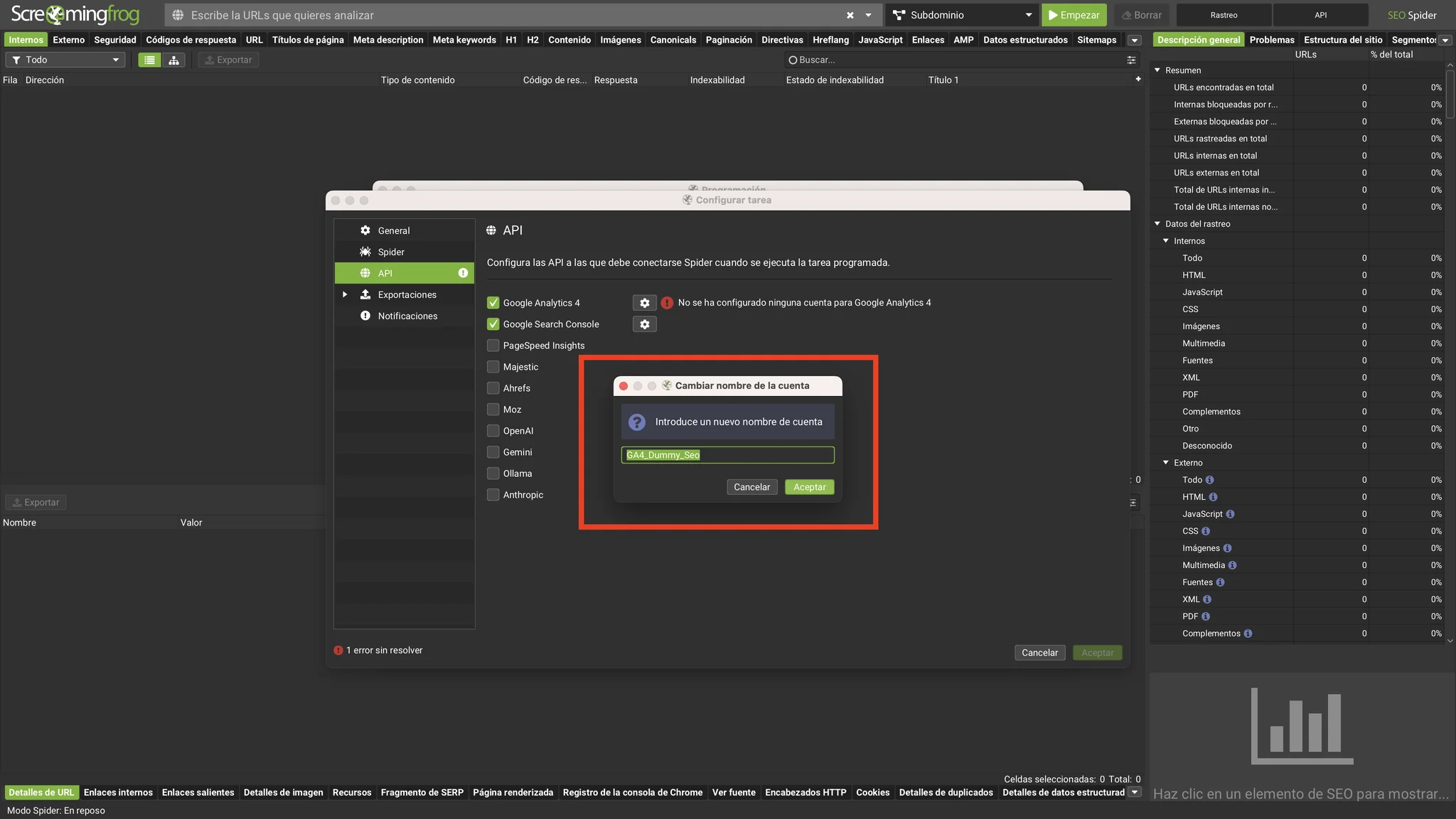Click the info icon next to Externo Imágenes

coord(1227,548)
